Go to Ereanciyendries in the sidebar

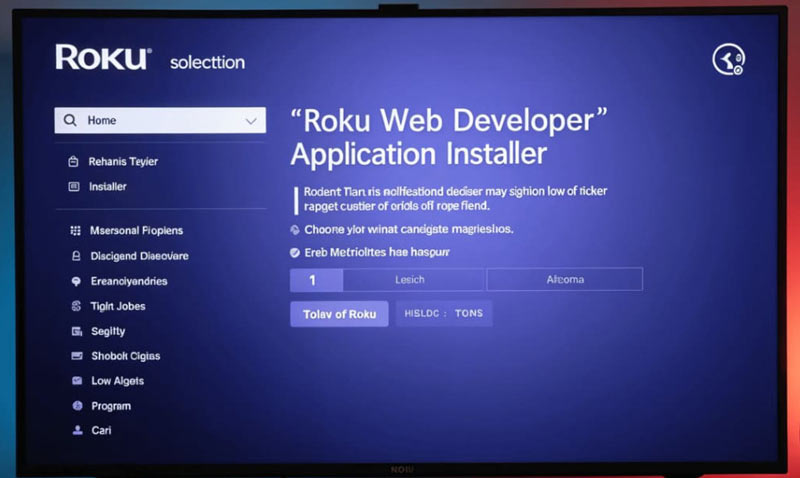129,281
